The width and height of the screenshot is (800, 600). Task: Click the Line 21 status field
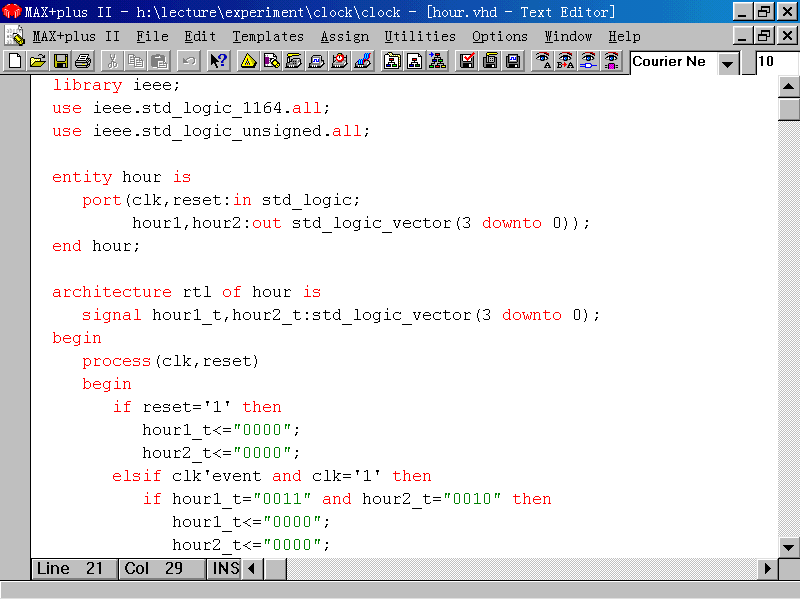(74, 568)
